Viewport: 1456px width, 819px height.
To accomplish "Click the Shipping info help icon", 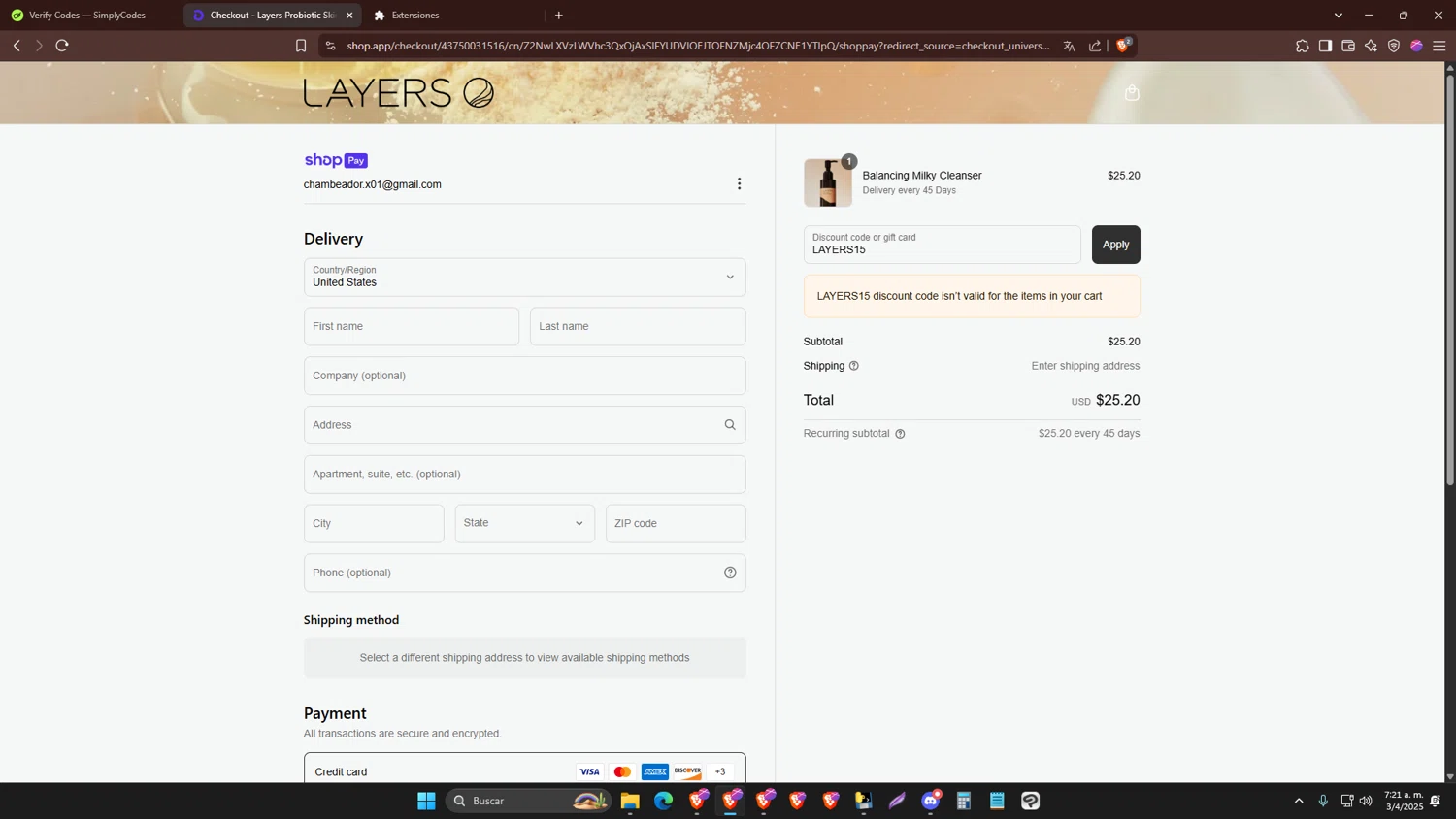I will click(854, 366).
